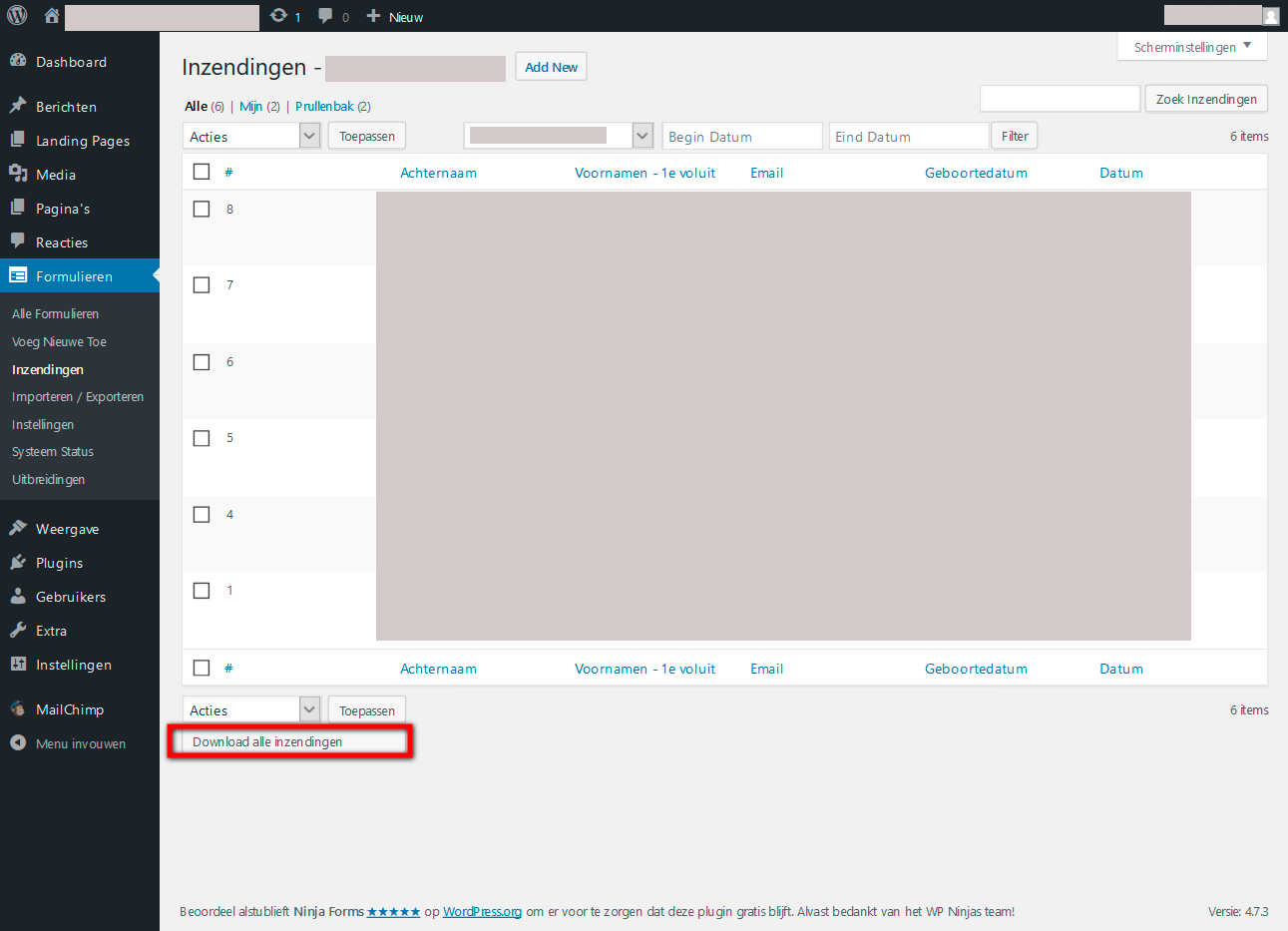This screenshot has width=1288, height=931.
Task: Focus the submissions search field
Action: 1060,98
